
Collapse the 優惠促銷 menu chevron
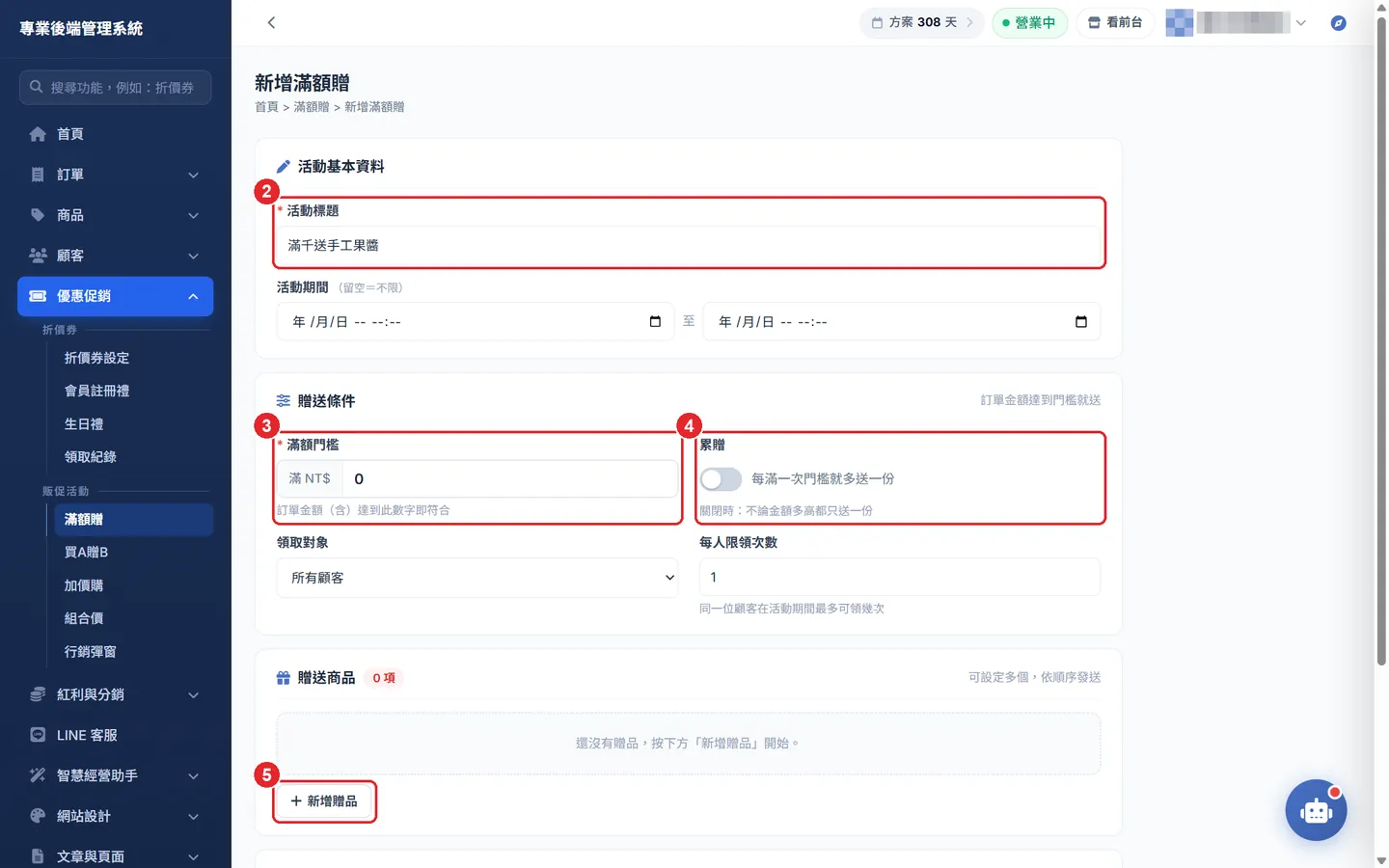click(x=193, y=296)
